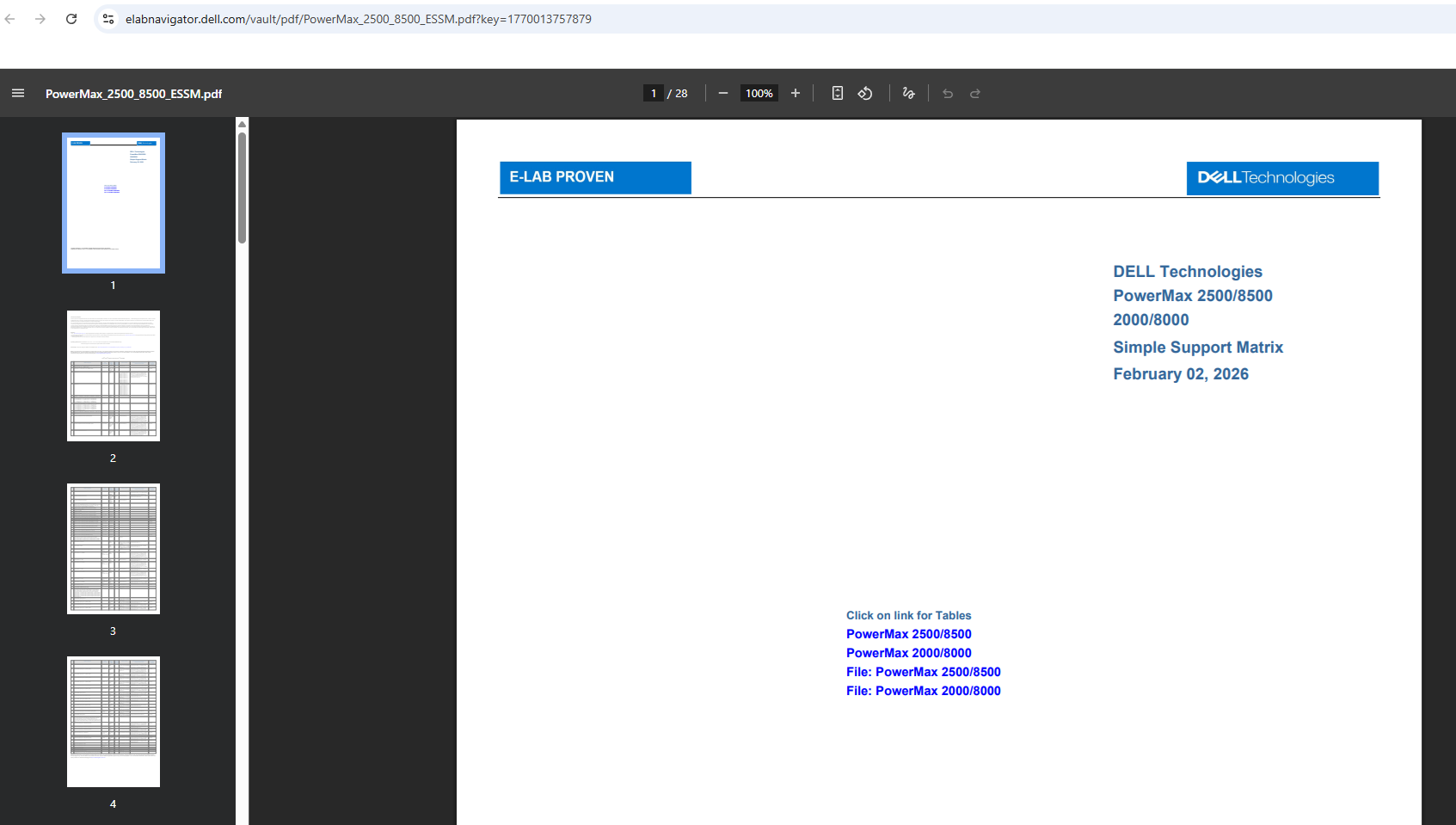Rotate the PDF counterclockwise
1456x825 pixels.
(x=865, y=93)
